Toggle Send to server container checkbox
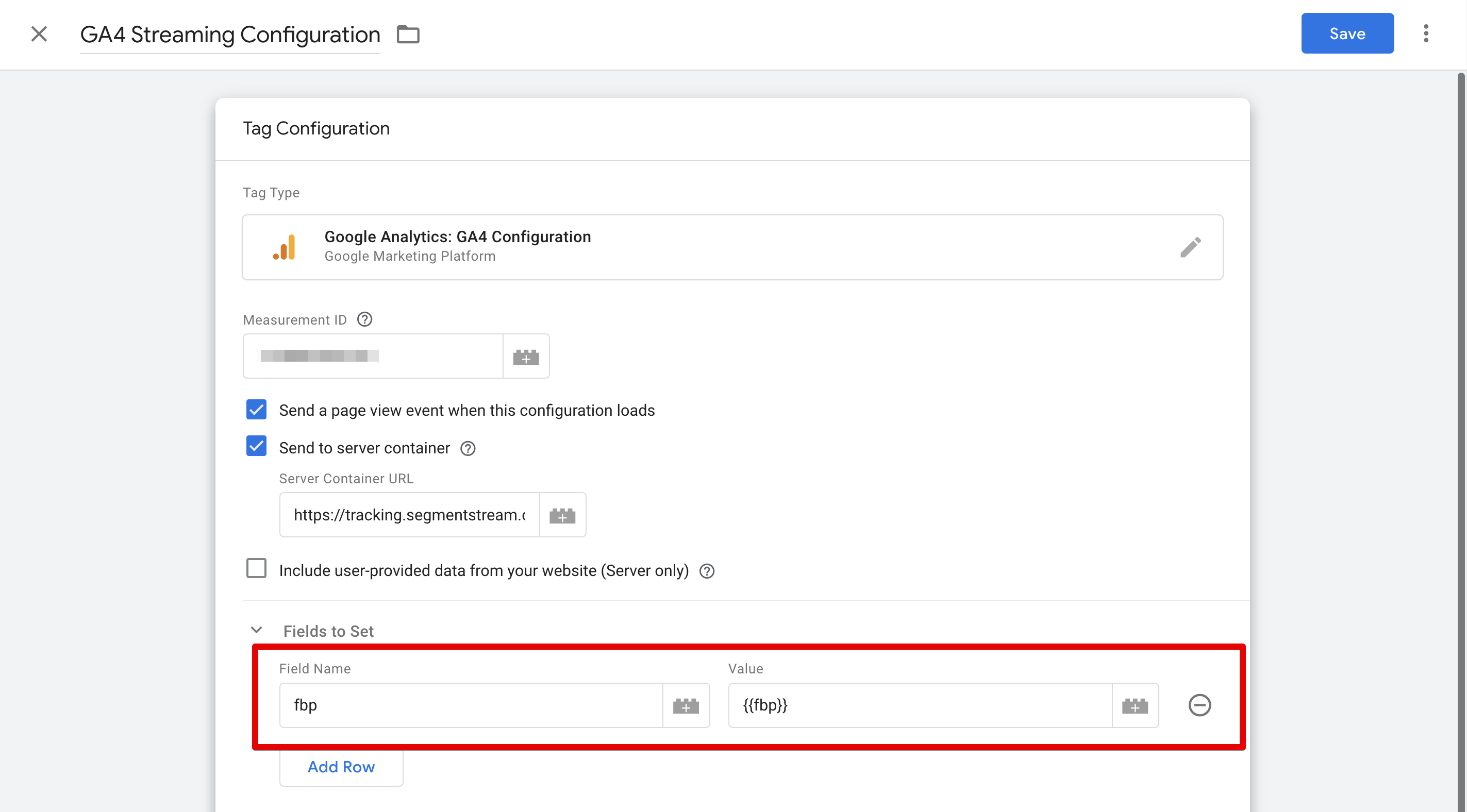1467x812 pixels. pyautogui.click(x=256, y=446)
